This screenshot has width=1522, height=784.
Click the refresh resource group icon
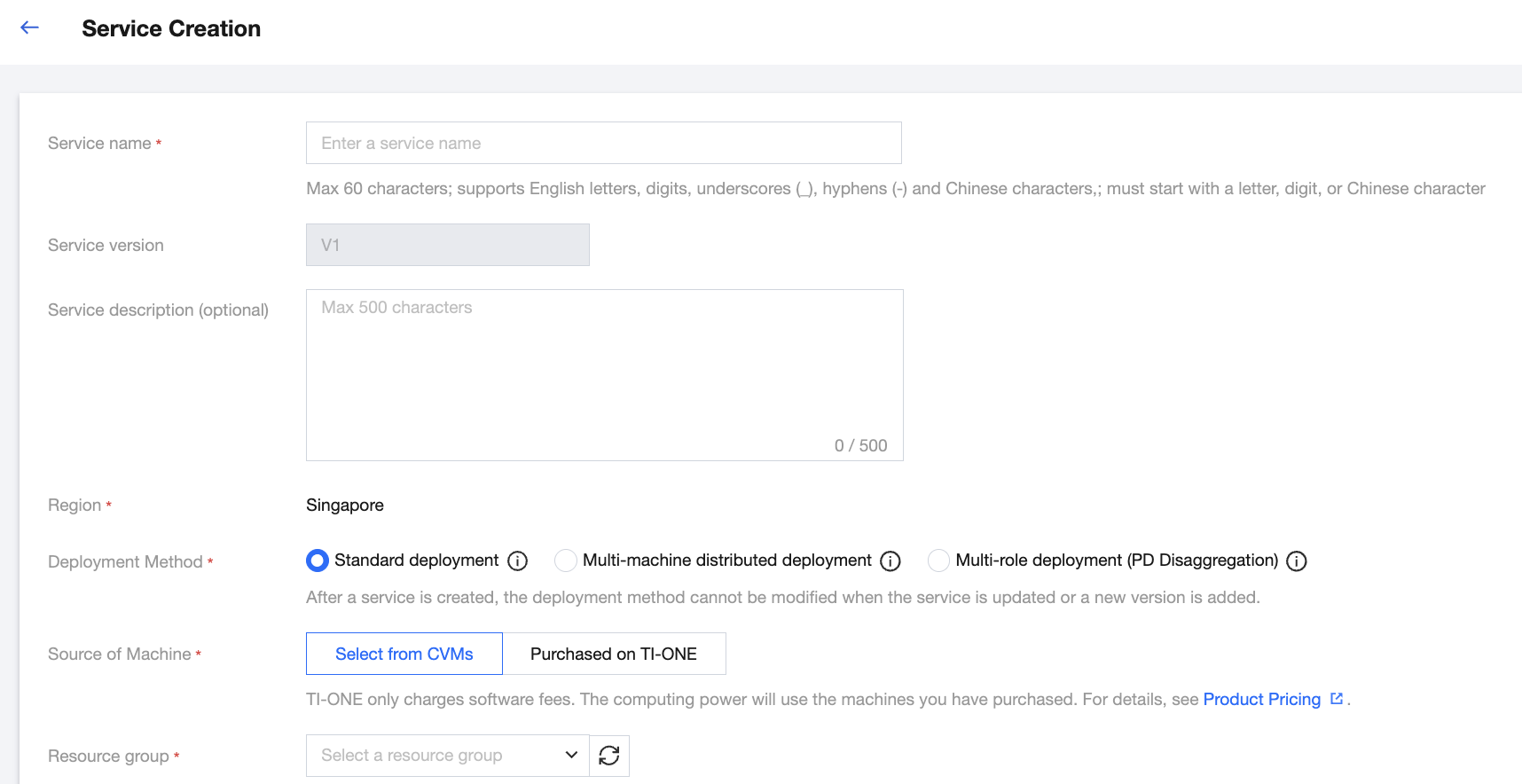(609, 756)
